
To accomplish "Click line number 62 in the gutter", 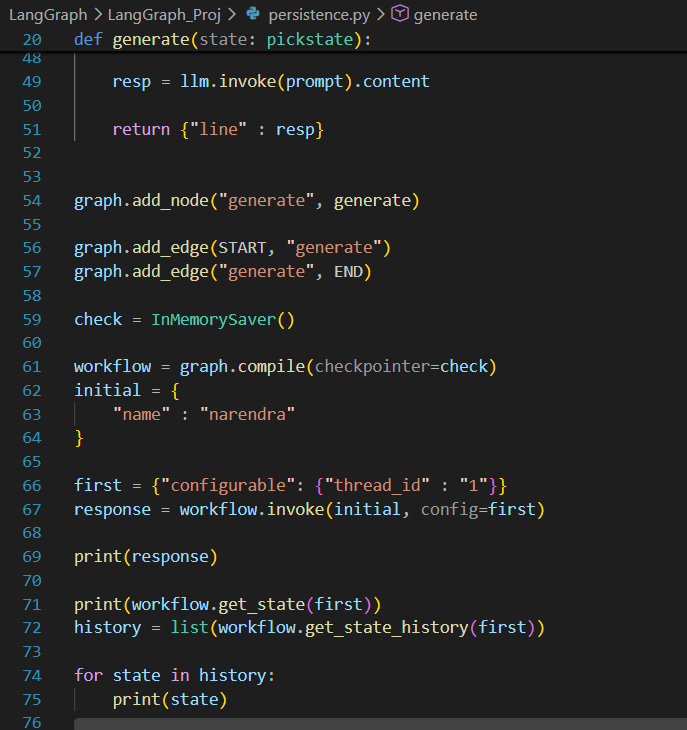I will point(32,391).
